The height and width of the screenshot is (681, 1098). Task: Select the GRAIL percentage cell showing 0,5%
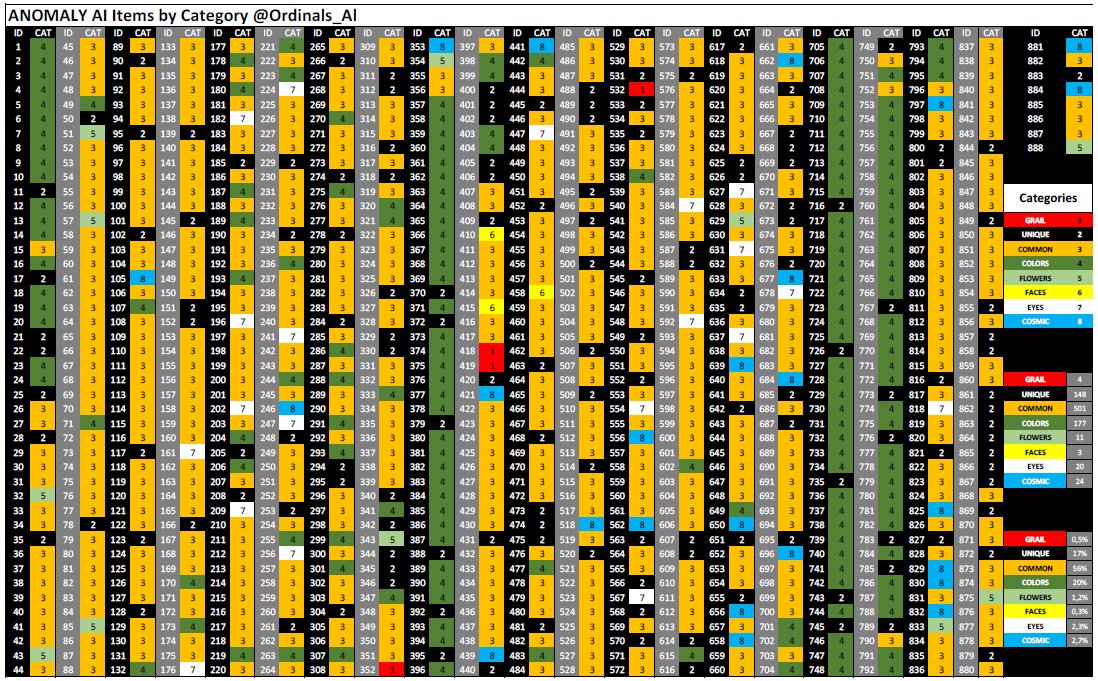coord(1079,538)
